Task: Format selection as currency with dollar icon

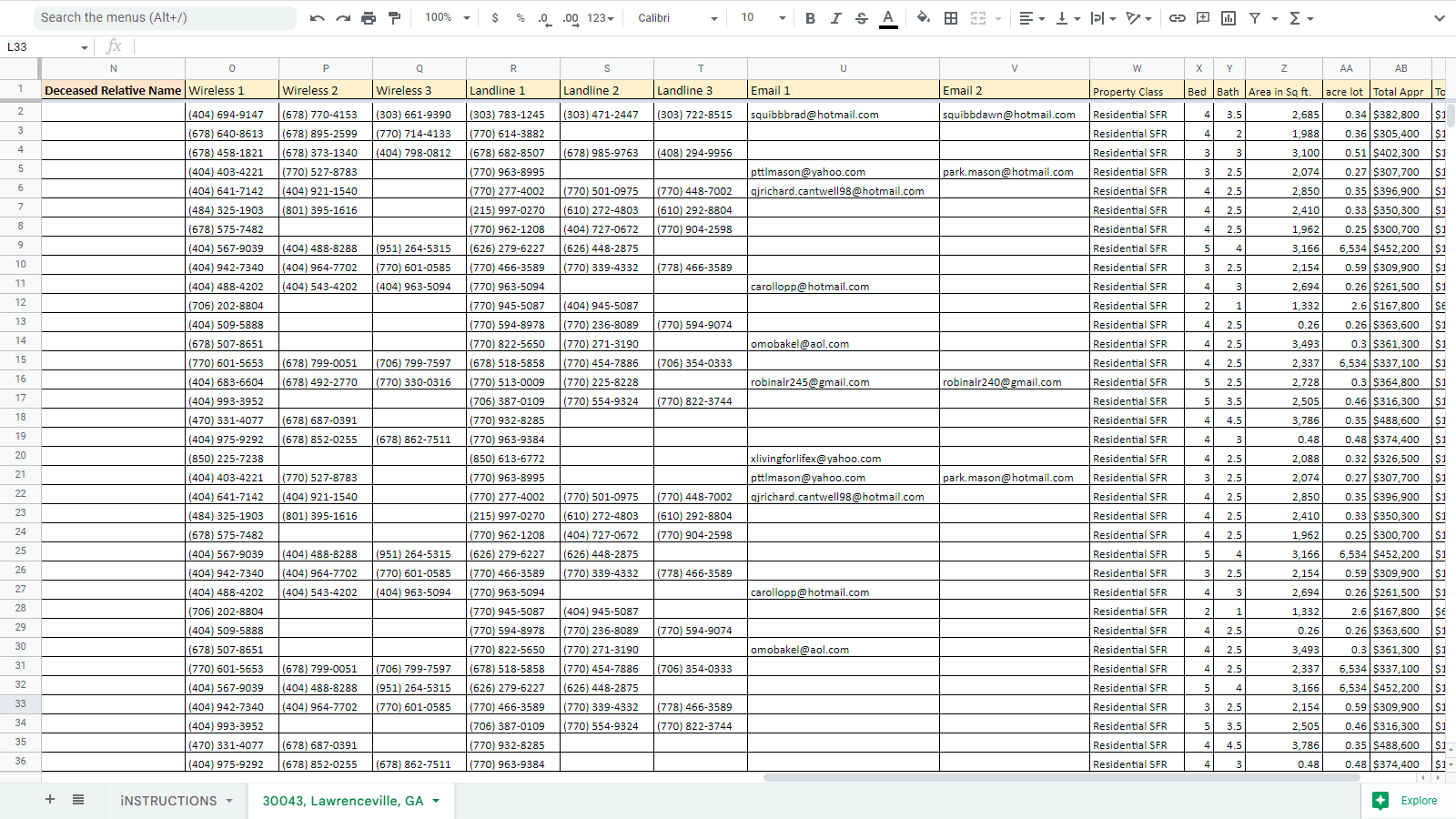Action: point(495,18)
